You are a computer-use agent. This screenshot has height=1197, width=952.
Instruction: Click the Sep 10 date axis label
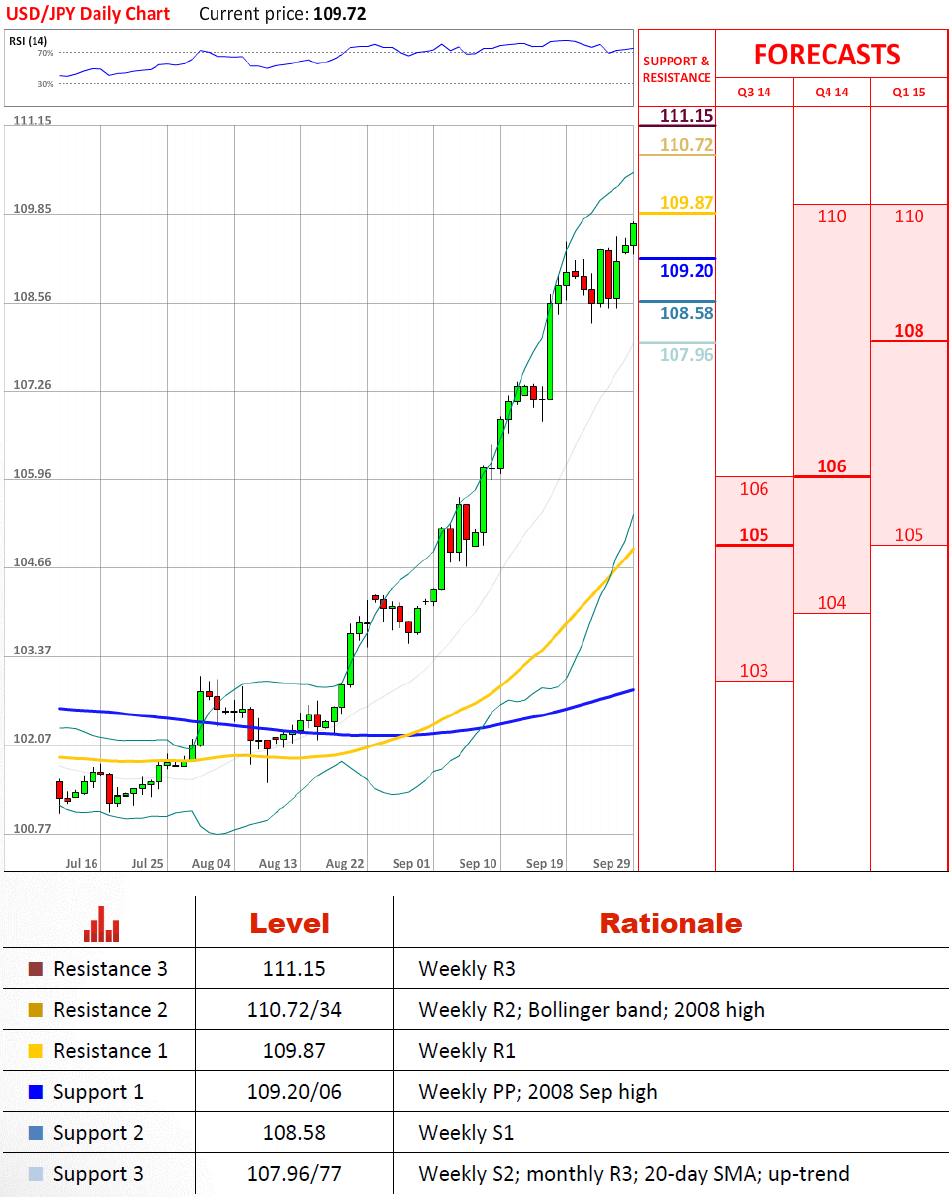click(x=478, y=863)
